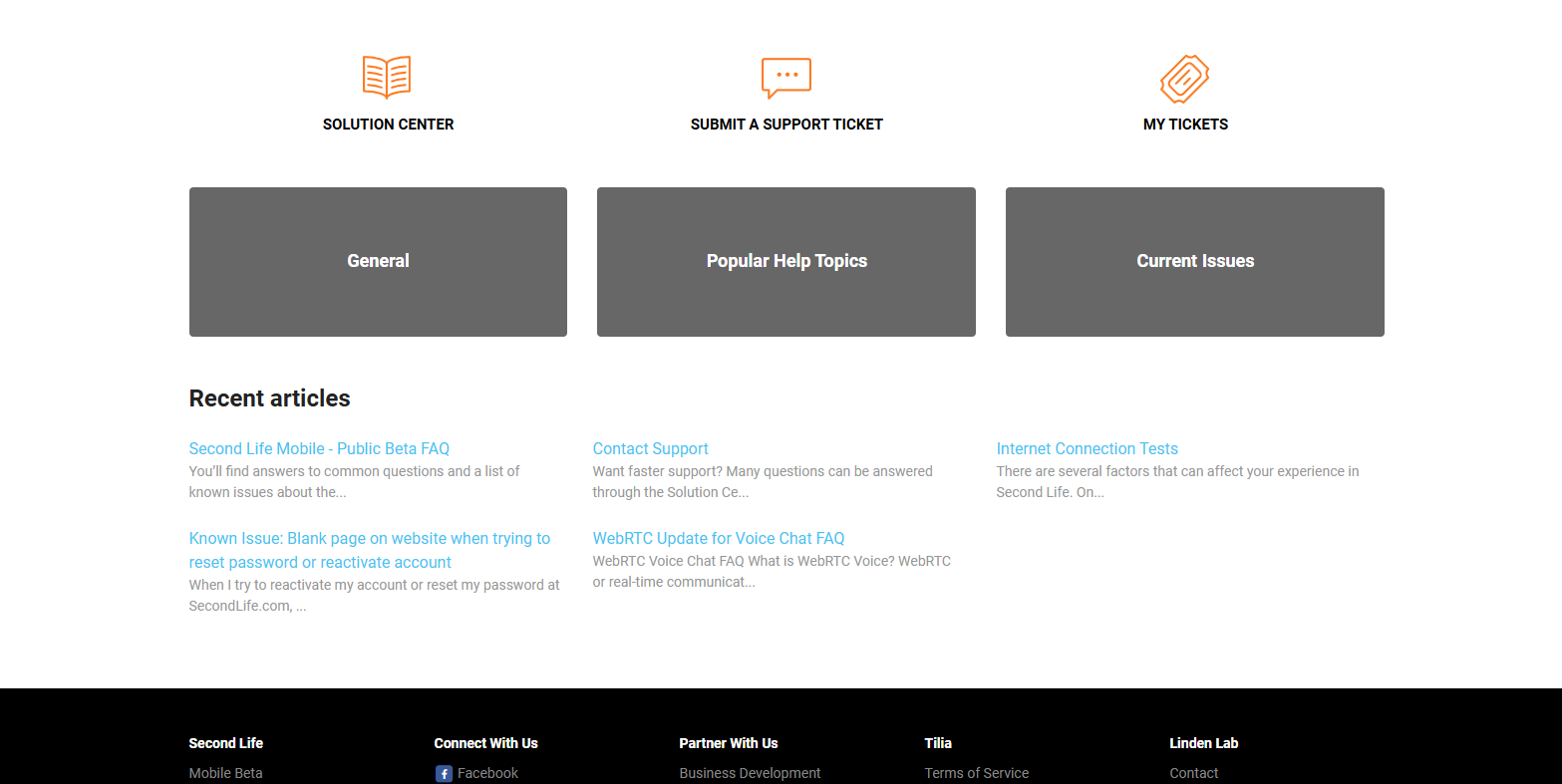
Task: Click the 'You'll find answers to common questions' snippet
Action: (355, 481)
